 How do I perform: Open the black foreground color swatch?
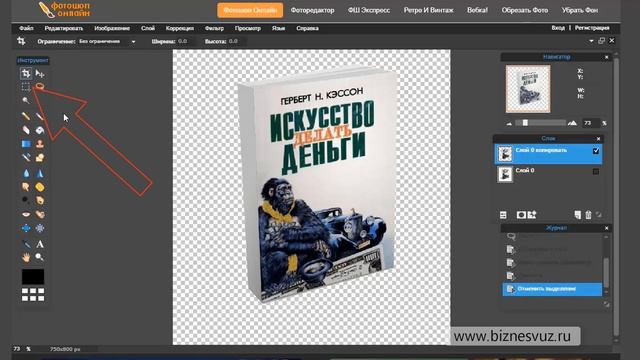(x=33, y=277)
